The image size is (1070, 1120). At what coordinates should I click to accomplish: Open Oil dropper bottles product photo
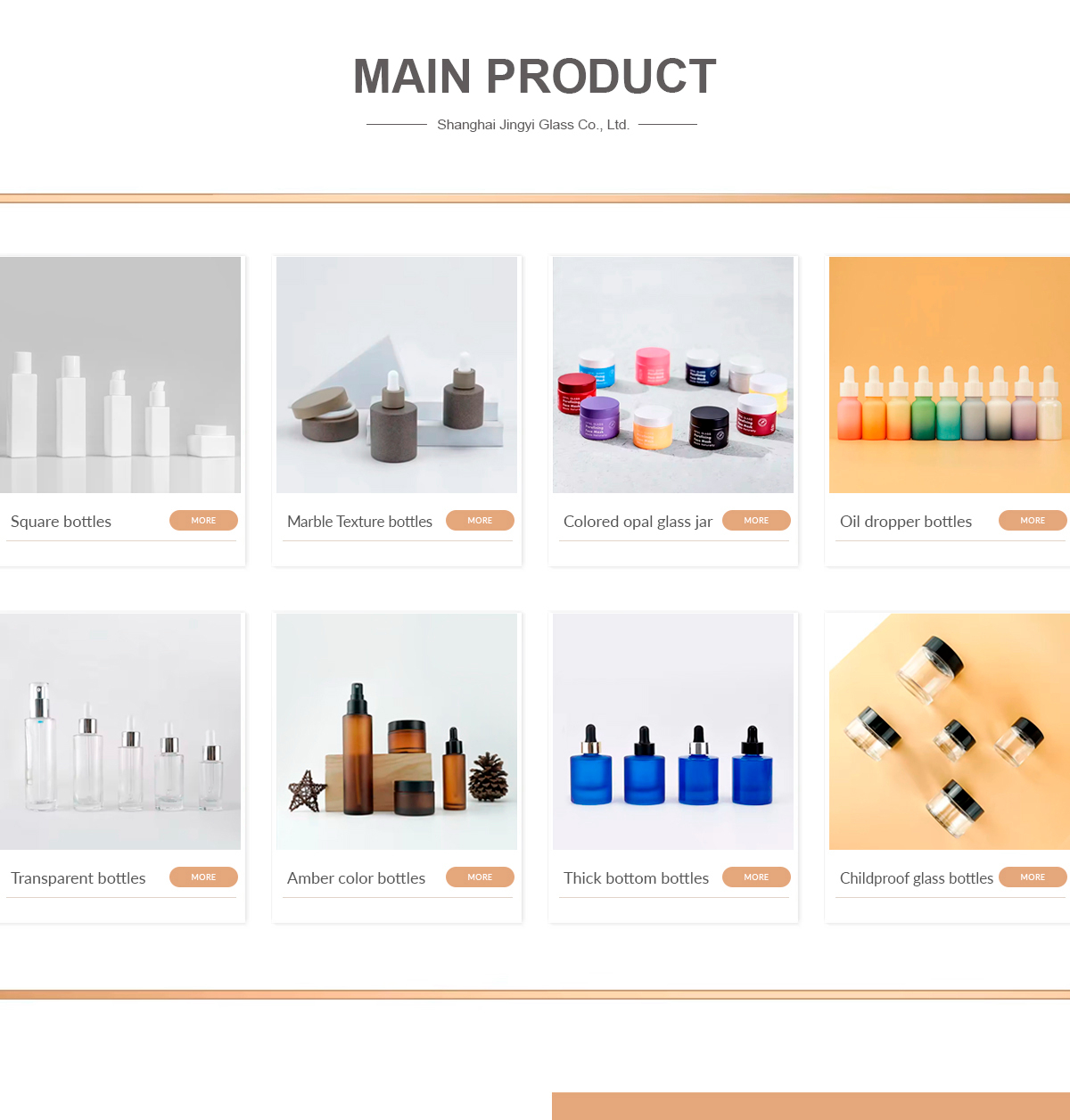click(950, 375)
